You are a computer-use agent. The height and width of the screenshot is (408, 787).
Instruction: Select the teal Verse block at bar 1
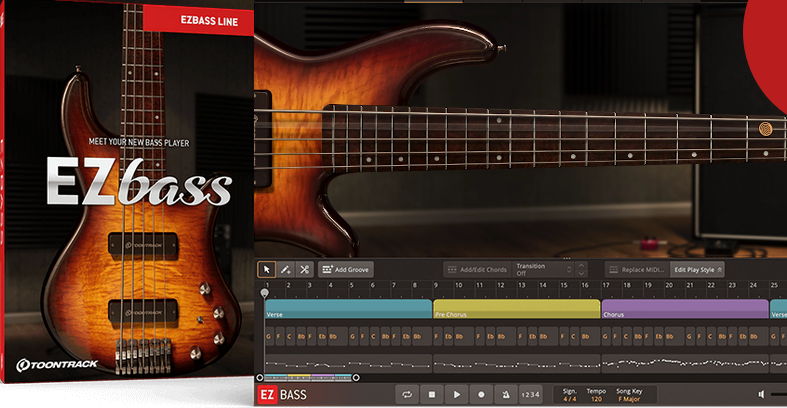click(x=348, y=309)
